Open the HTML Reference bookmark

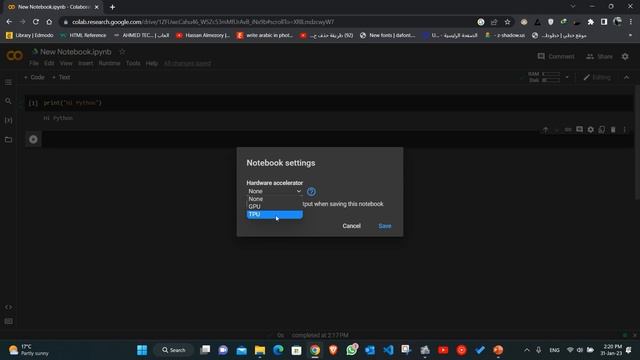83,36
